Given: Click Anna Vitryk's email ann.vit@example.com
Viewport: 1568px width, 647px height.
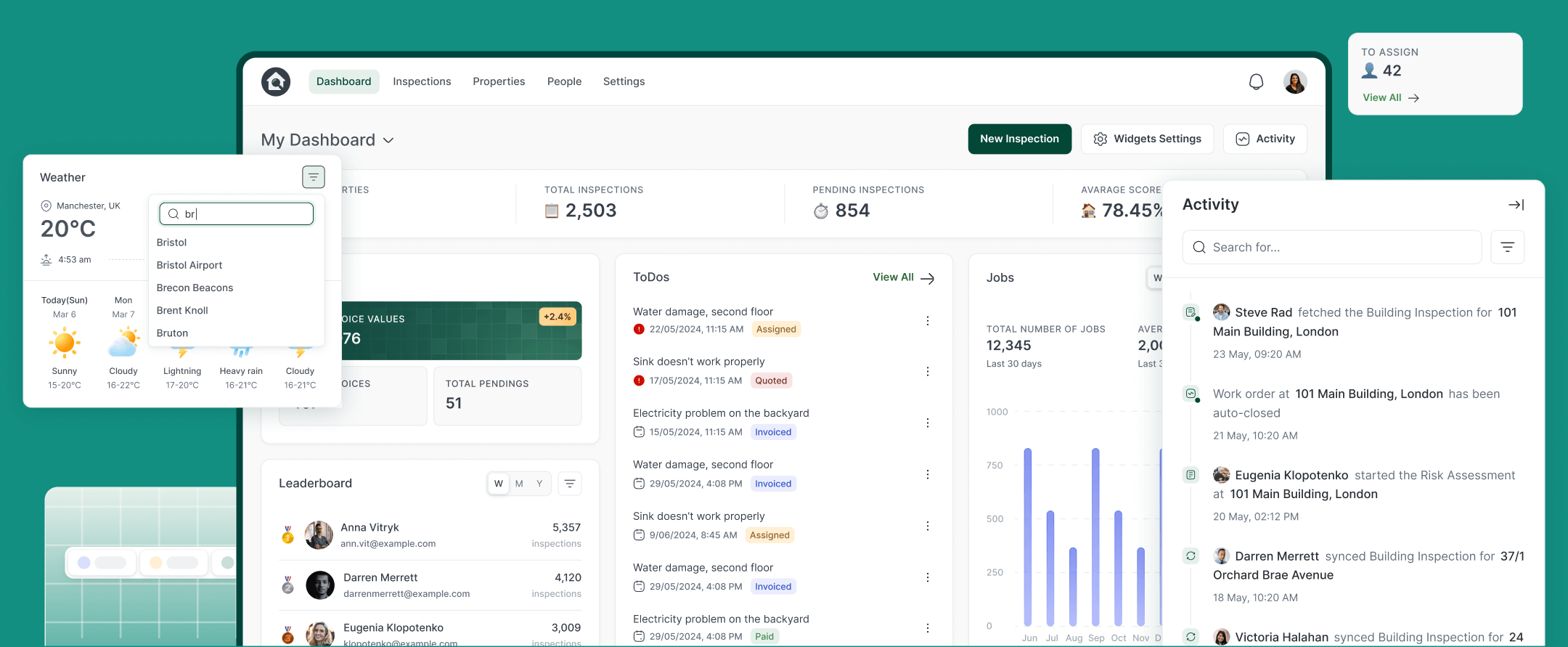Looking at the screenshot, I should (x=388, y=543).
